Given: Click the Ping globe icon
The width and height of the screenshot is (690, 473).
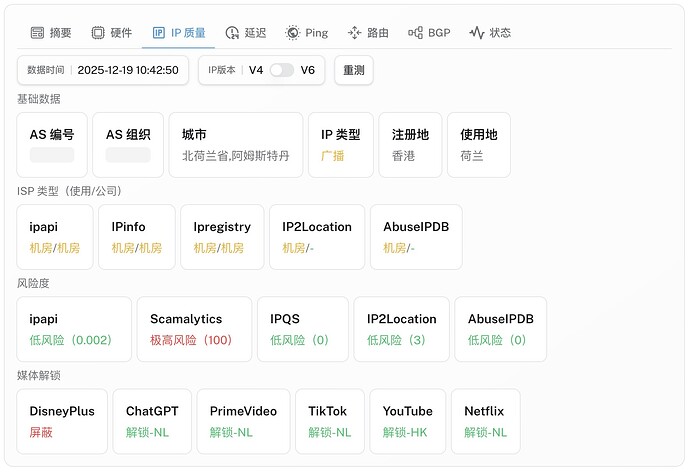Looking at the screenshot, I should pyautogui.click(x=293, y=33).
